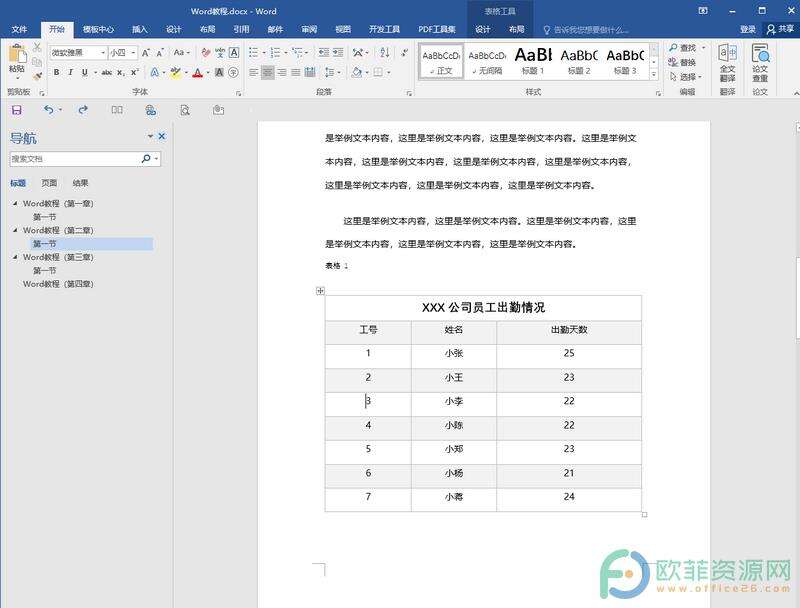Click the Format Painter brush icon
800x608 pixels.
(x=37, y=77)
